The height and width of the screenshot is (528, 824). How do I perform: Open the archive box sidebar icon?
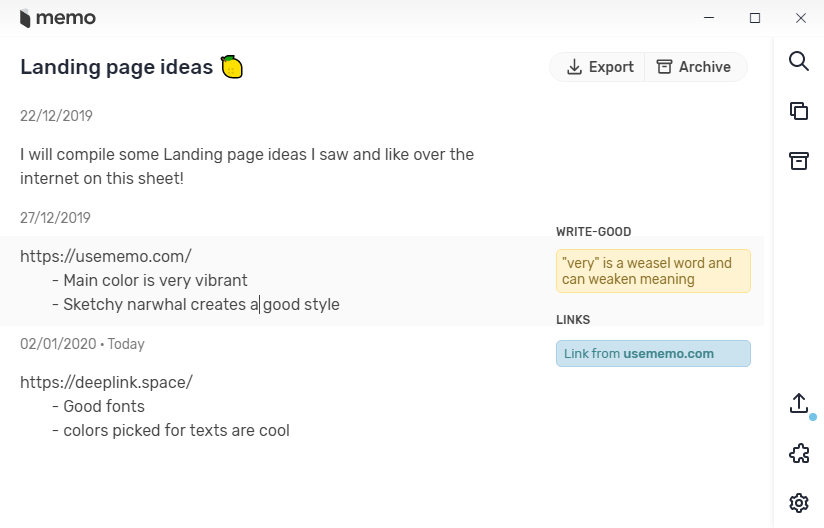click(x=798, y=161)
